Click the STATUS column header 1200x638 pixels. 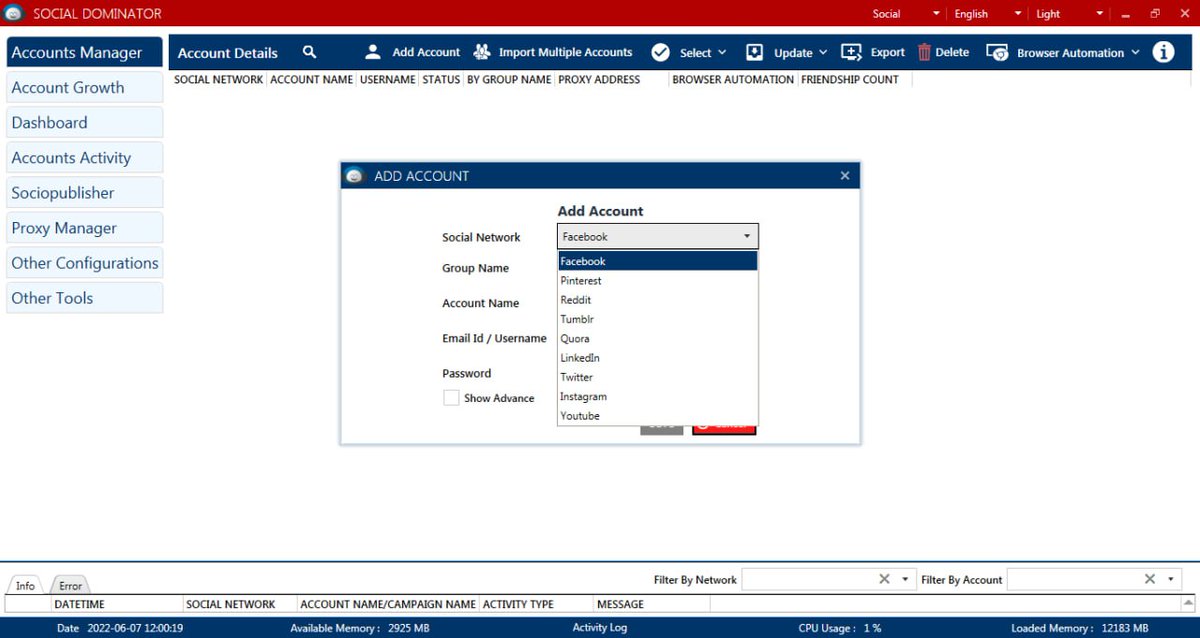[x=441, y=79]
